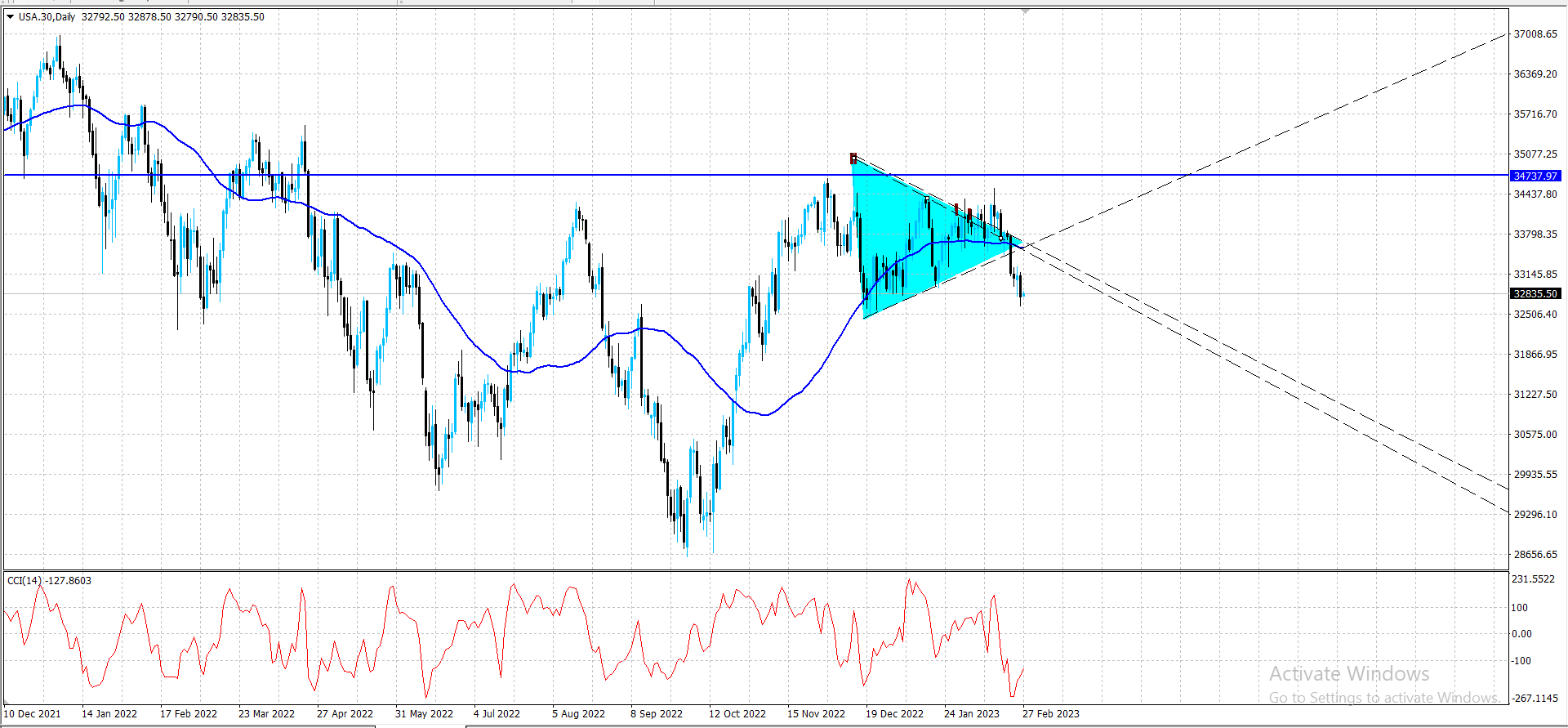Click price scale value 35077.25
The width and height of the screenshot is (1568, 728).
click(1535, 154)
